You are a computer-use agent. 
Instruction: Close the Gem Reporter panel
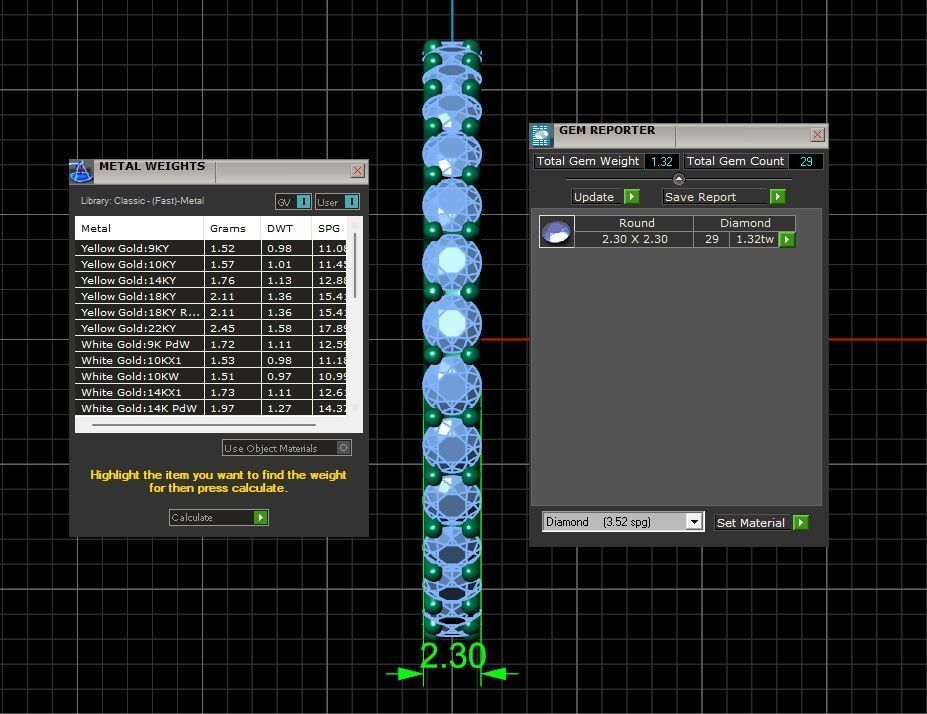[x=817, y=134]
